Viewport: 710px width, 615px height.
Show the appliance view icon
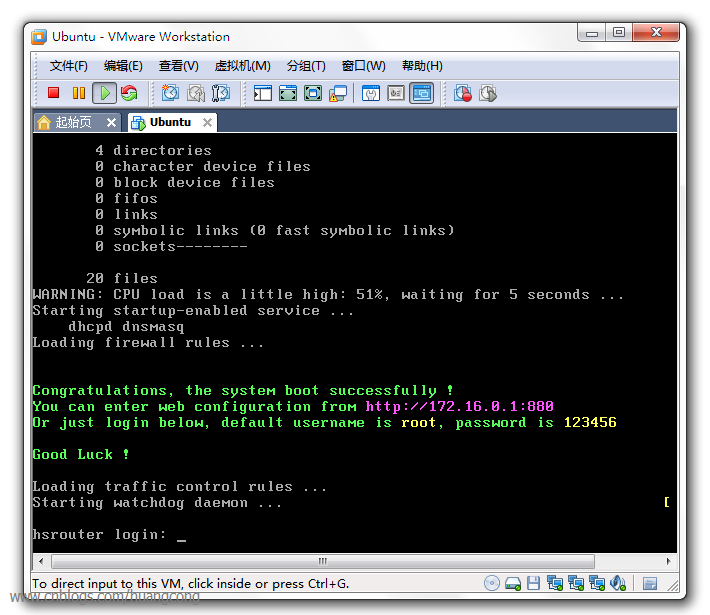point(396,93)
